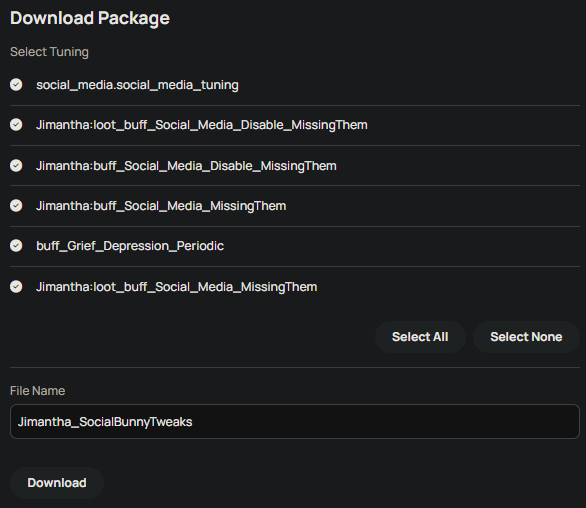
Task: Click the Select All button
Action: (x=420, y=337)
